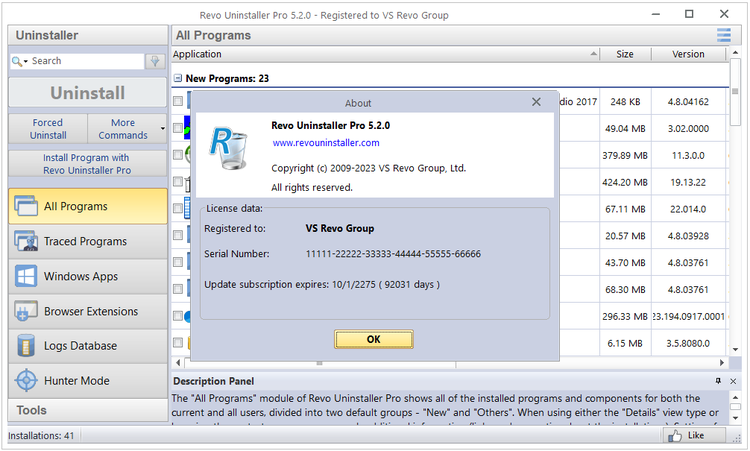Maximize the Revo Uninstaller window

(689, 14)
